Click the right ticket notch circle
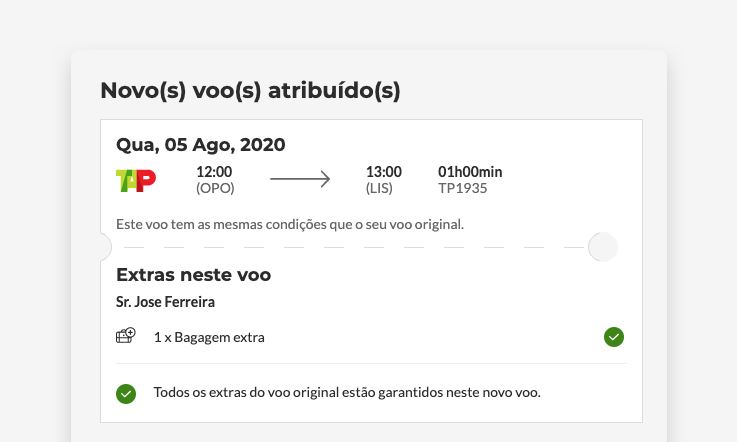This screenshot has width=737, height=442. (x=602, y=246)
